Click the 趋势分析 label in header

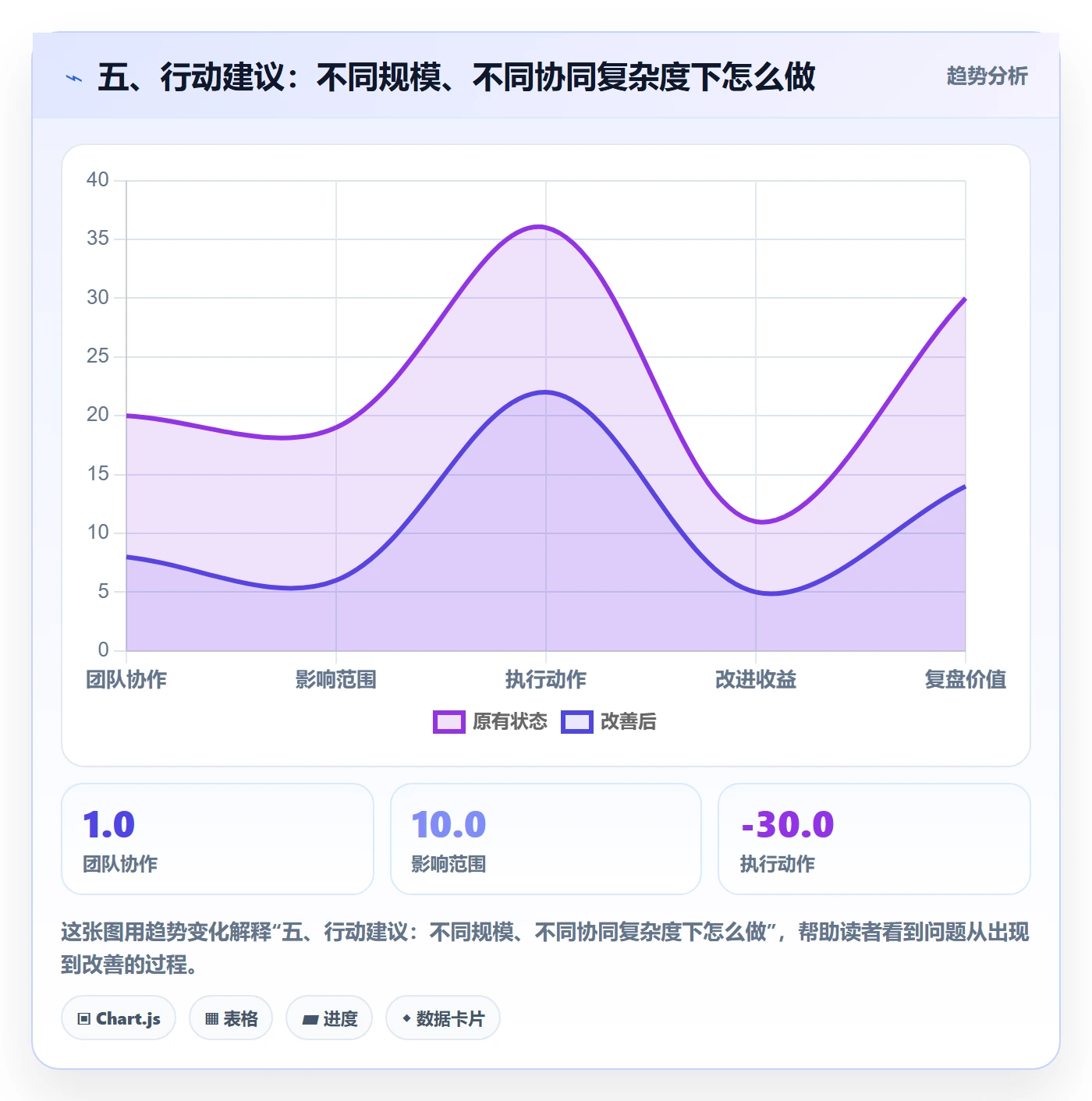pos(987,76)
